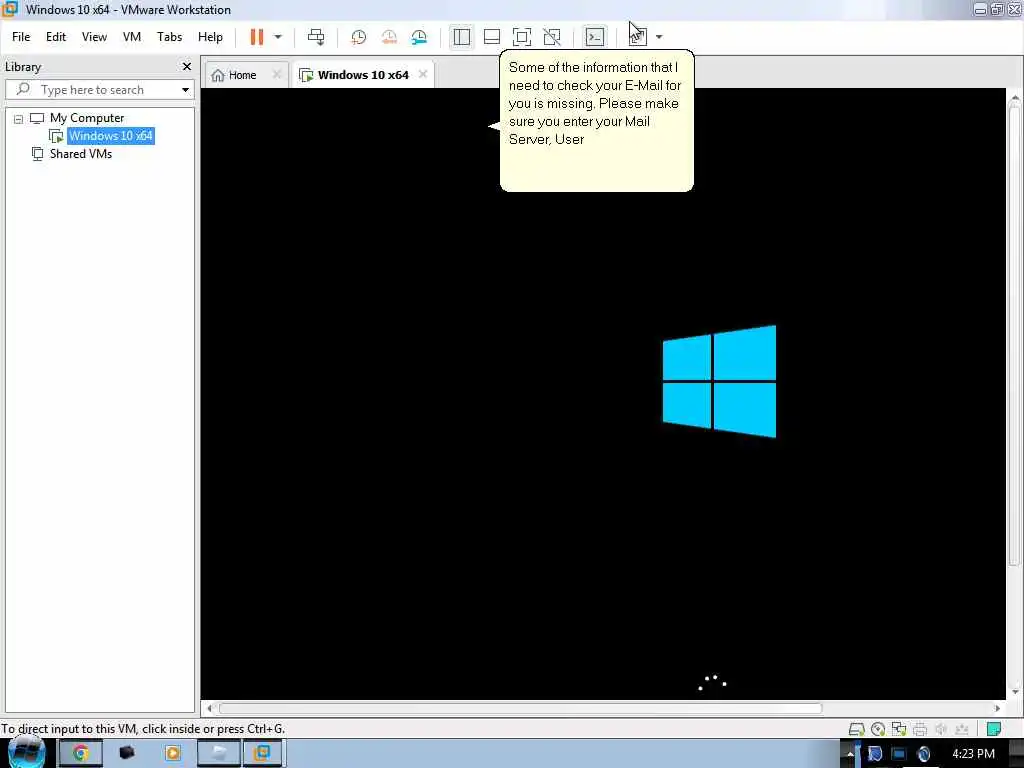
Task: Enter full screen mode icon
Action: pyautogui.click(x=522, y=37)
